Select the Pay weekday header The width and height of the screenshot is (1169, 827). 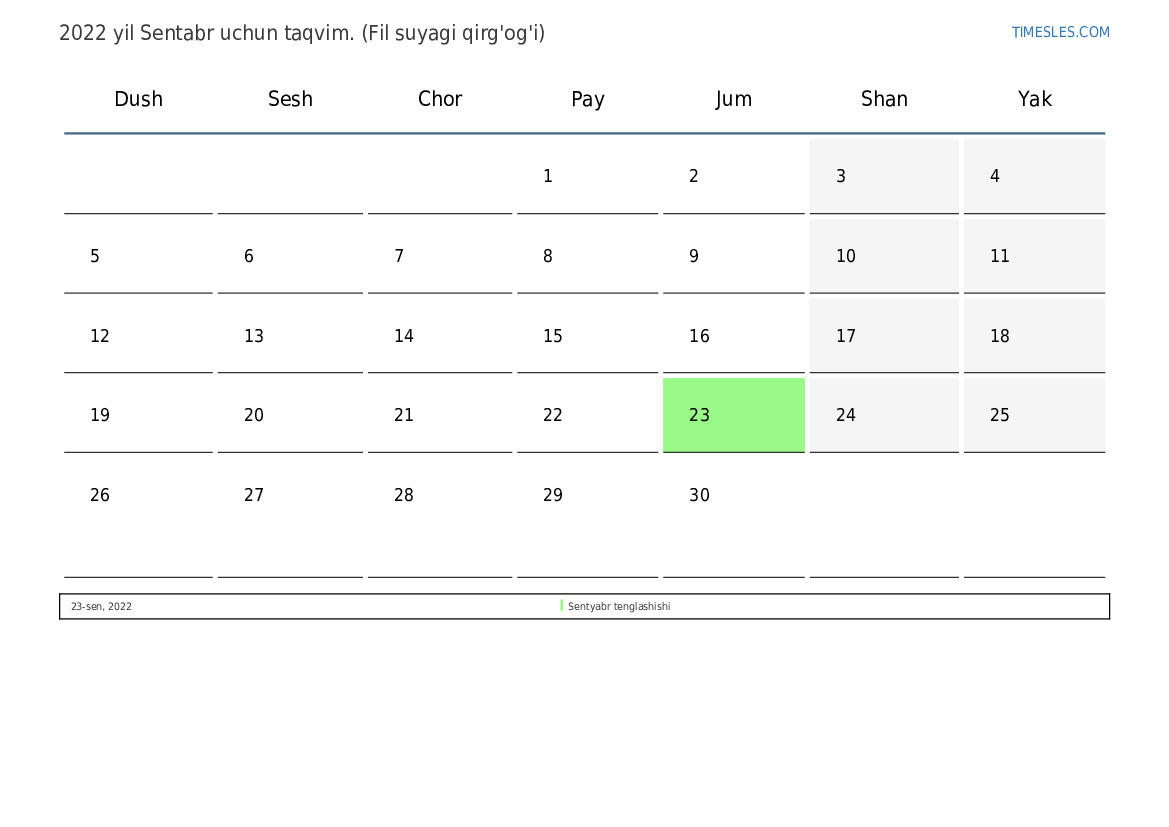pos(587,99)
